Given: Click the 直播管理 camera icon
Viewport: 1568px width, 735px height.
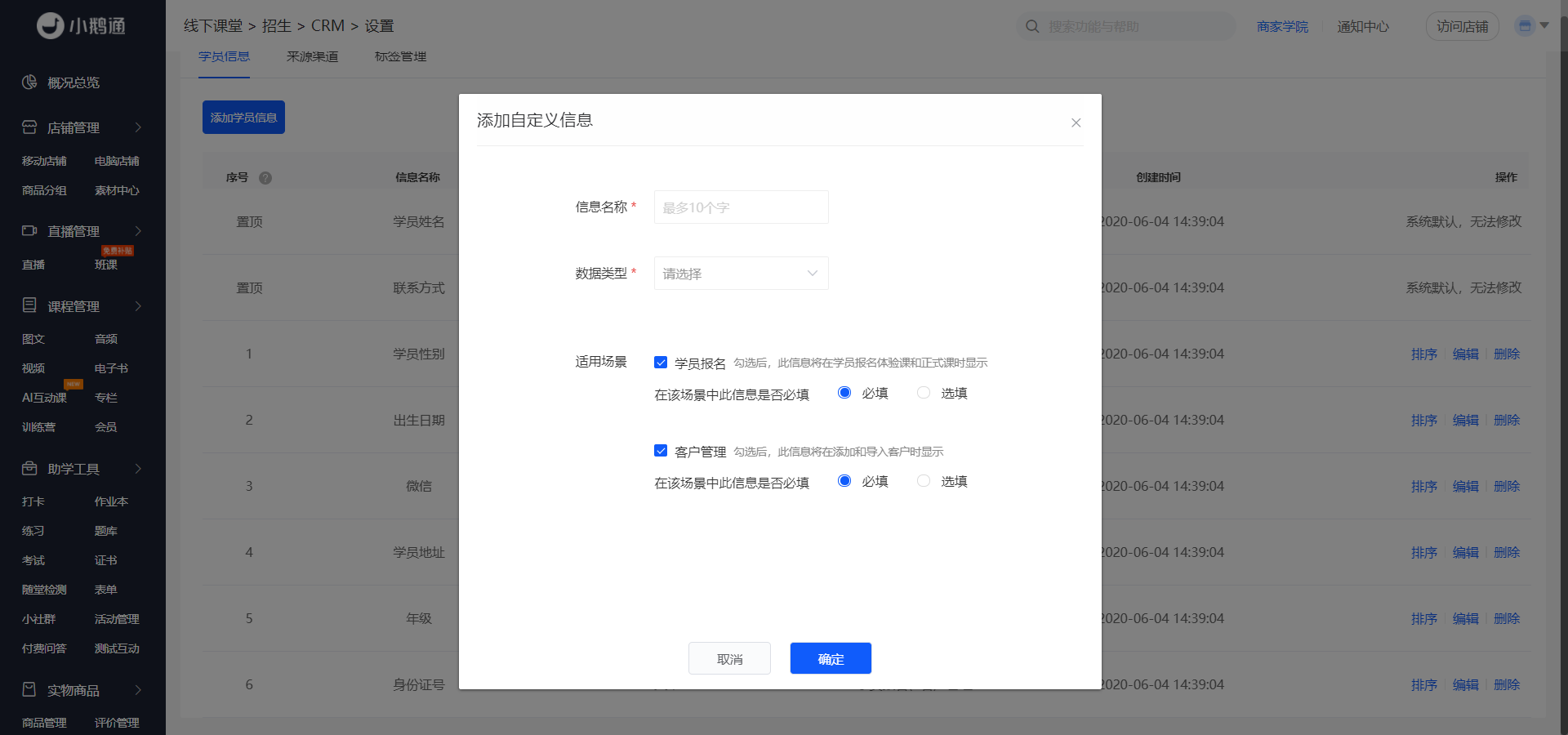Looking at the screenshot, I should click(x=29, y=231).
